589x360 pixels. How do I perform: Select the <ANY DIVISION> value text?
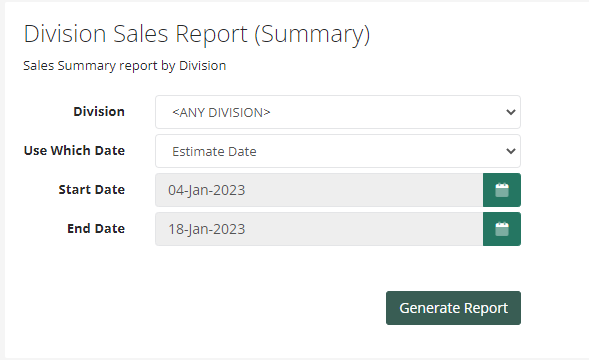point(221,112)
